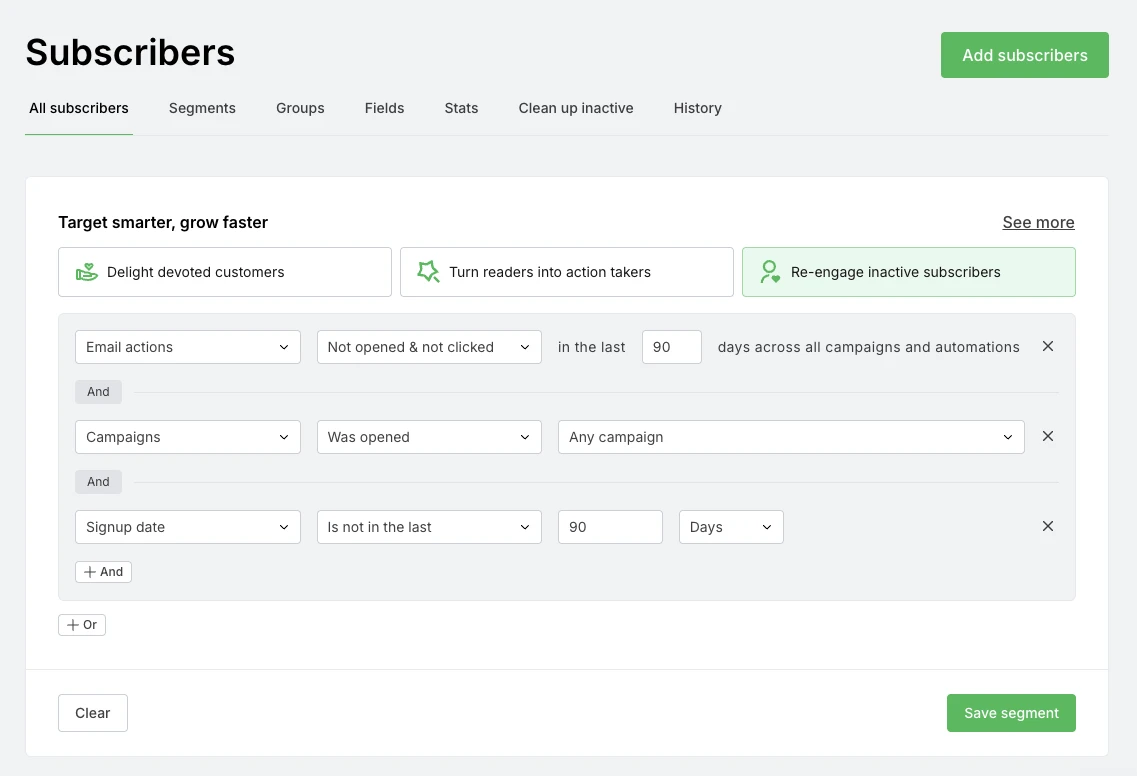Select the Delight devoted customers preset

coord(225,272)
